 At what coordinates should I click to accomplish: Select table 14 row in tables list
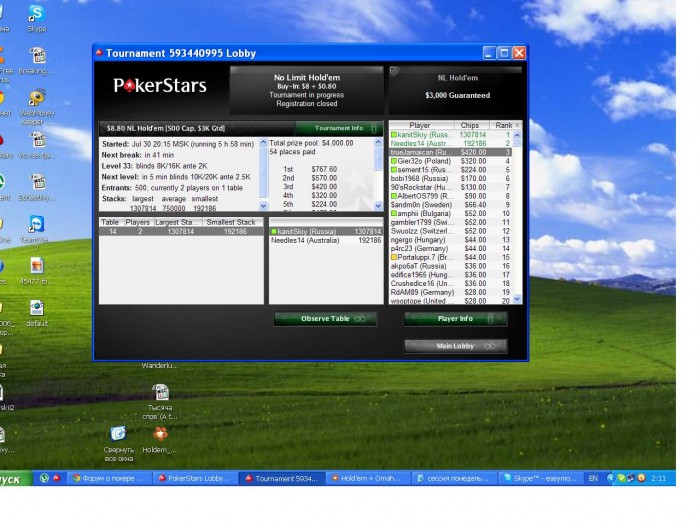click(181, 231)
